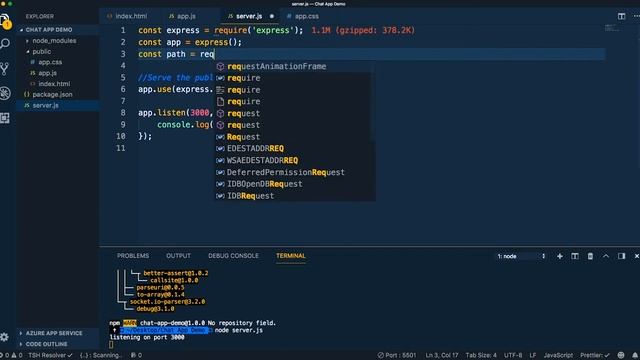This screenshot has width=640, height=360.
Task: Collapse the CHAT APP DEMO folder section
Action: pos(58,30)
